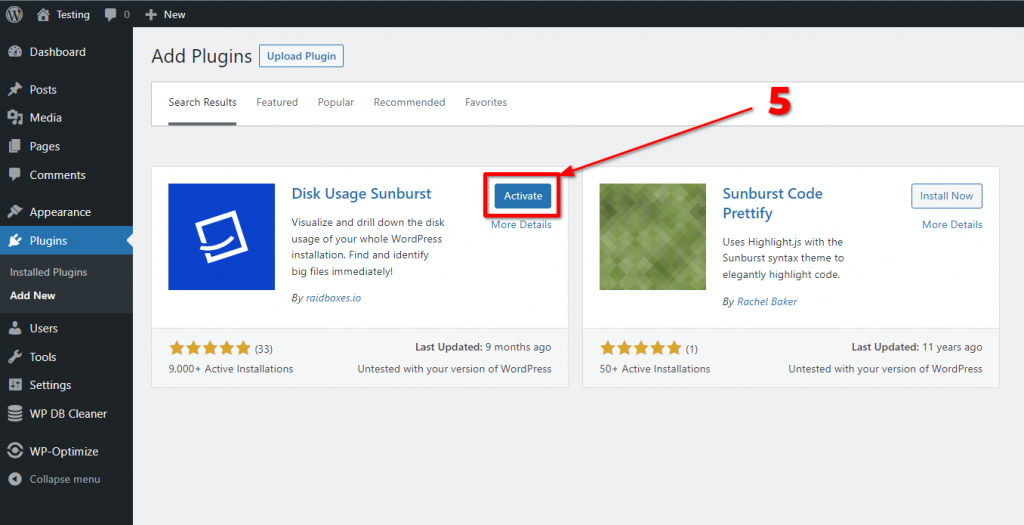Screen dimensions: 1024x525
Task: Click the Collapse menu text
Action: pyautogui.click(x=65, y=479)
